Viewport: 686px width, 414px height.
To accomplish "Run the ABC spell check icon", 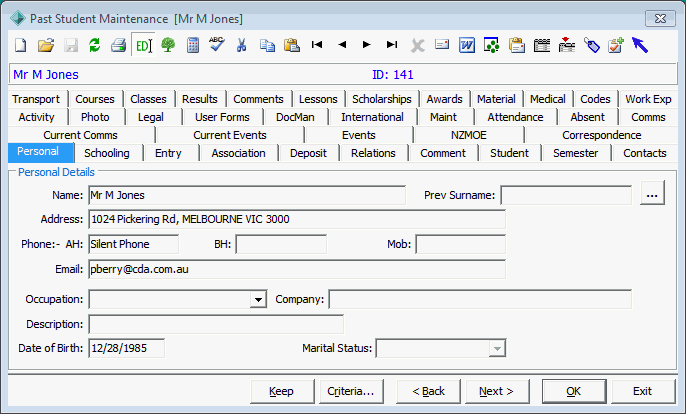I will click(x=217, y=44).
